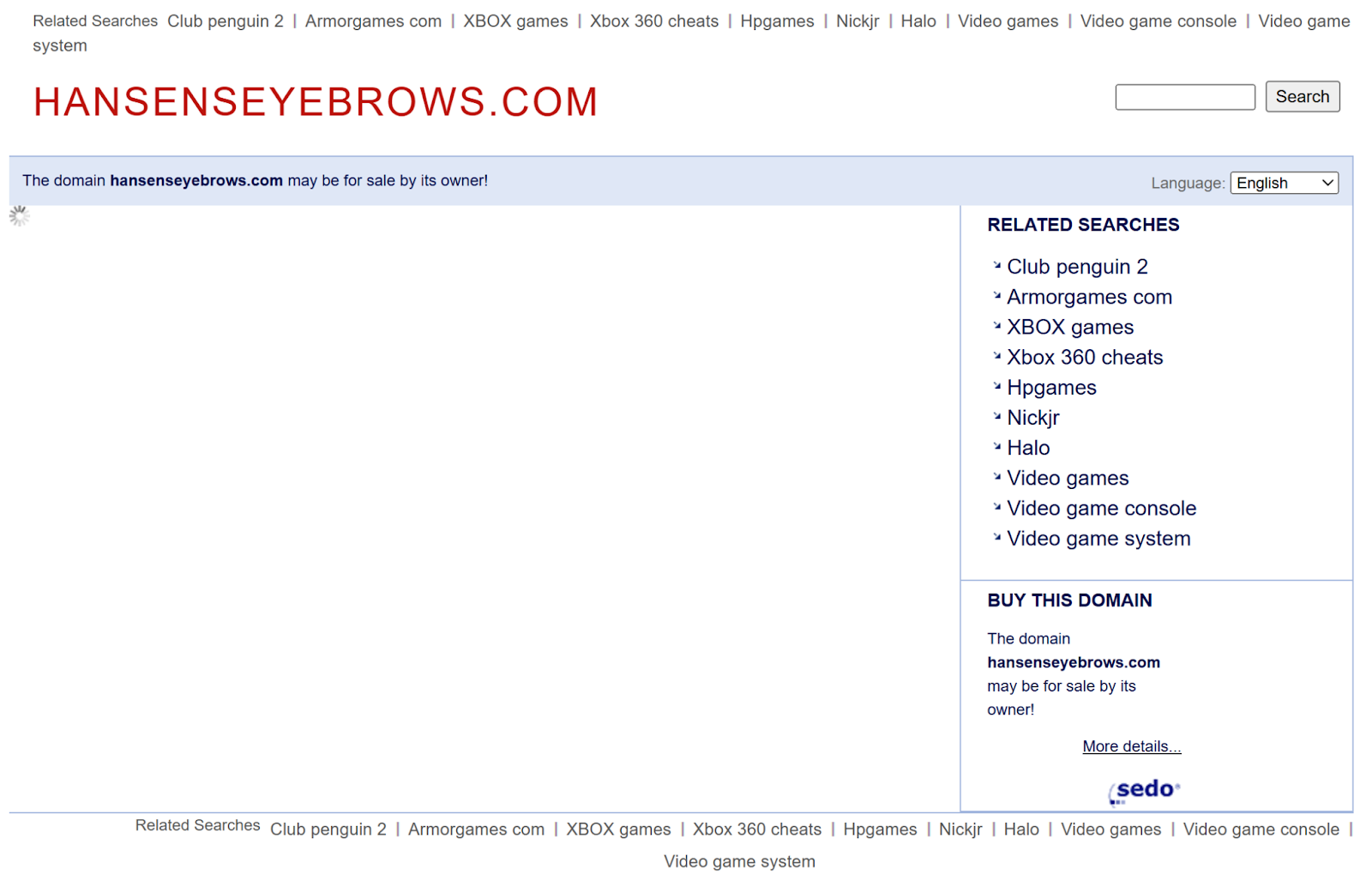Click arrow bullet beside sidebar Halo

click(997, 446)
